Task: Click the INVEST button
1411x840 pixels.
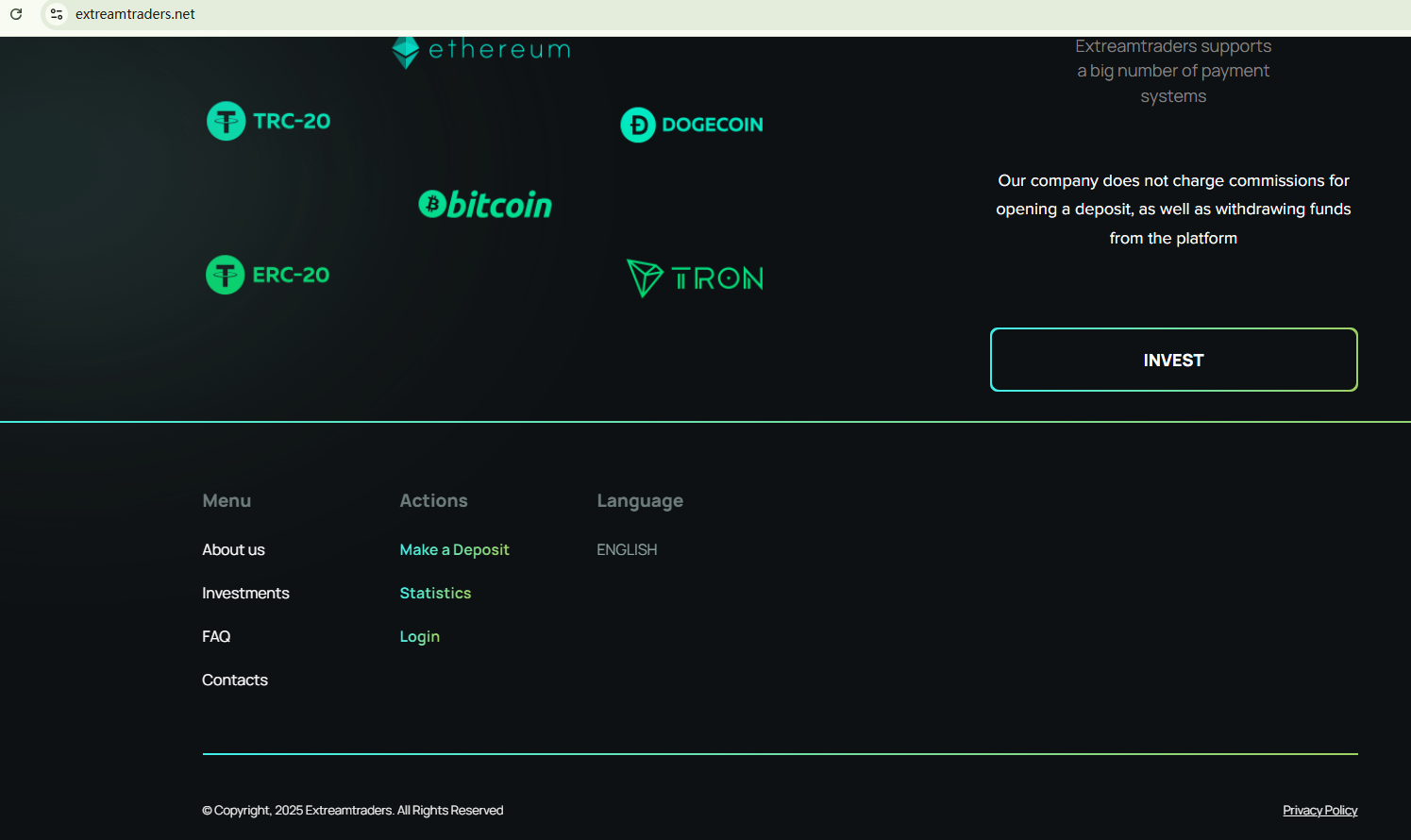Action: click(x=1173, y=360)
